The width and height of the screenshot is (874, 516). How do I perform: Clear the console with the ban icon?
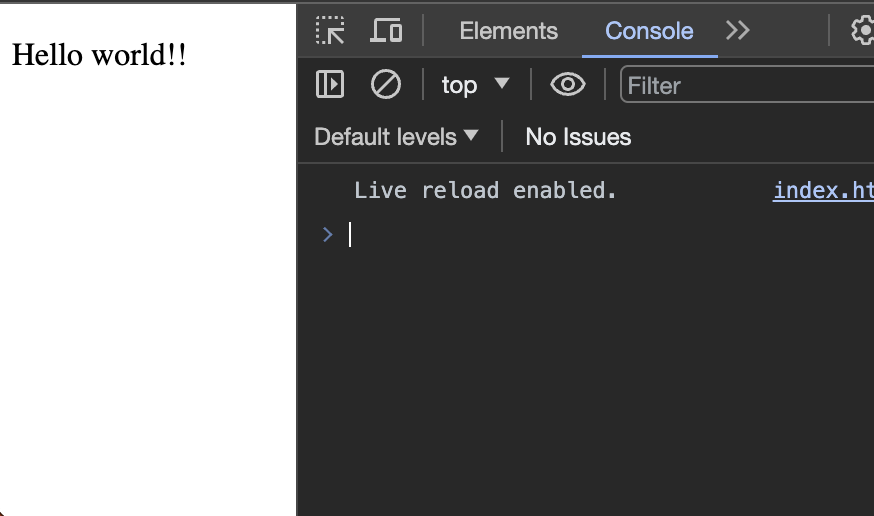click(386, 85)
